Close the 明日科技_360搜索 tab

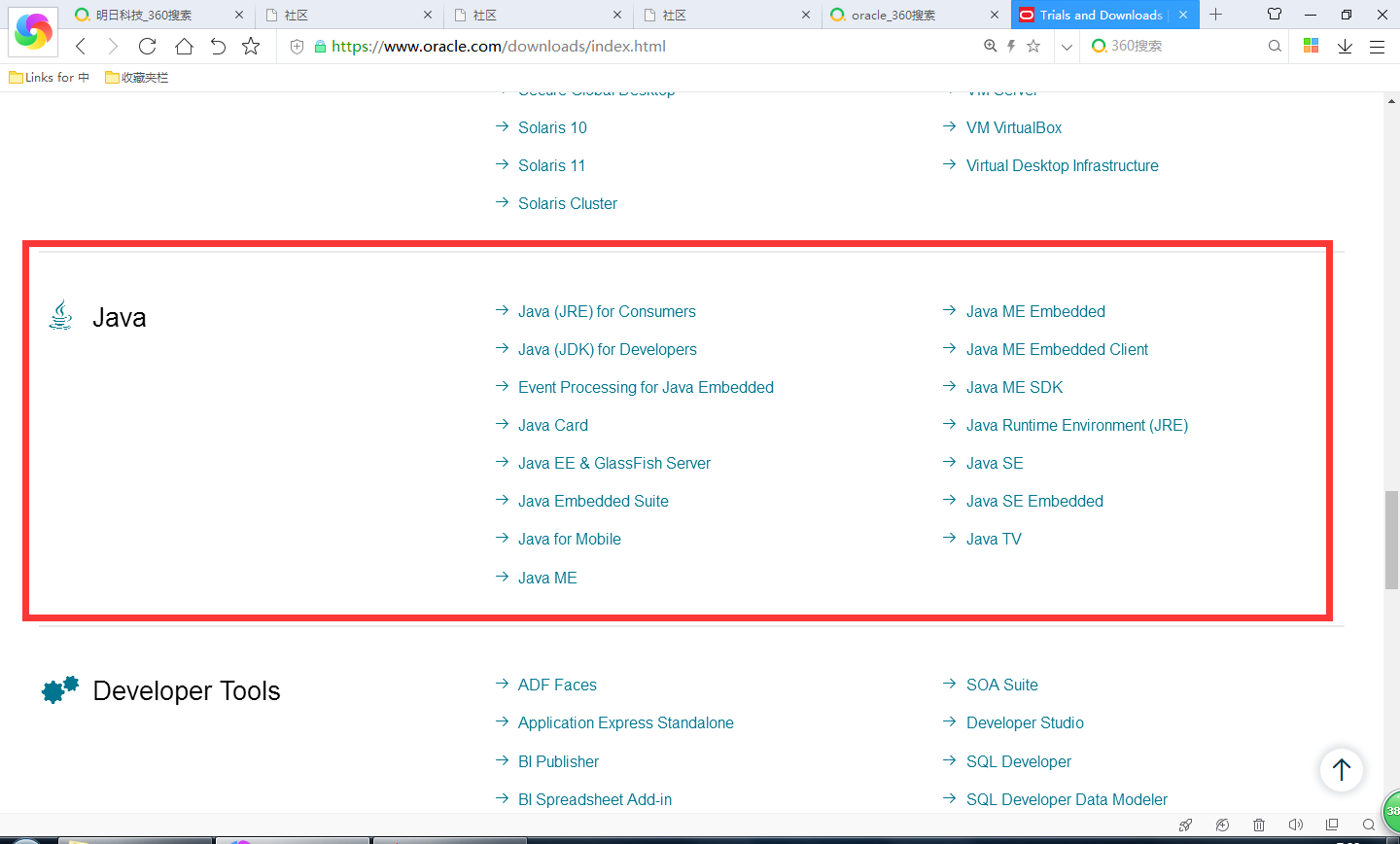point(239,15)
